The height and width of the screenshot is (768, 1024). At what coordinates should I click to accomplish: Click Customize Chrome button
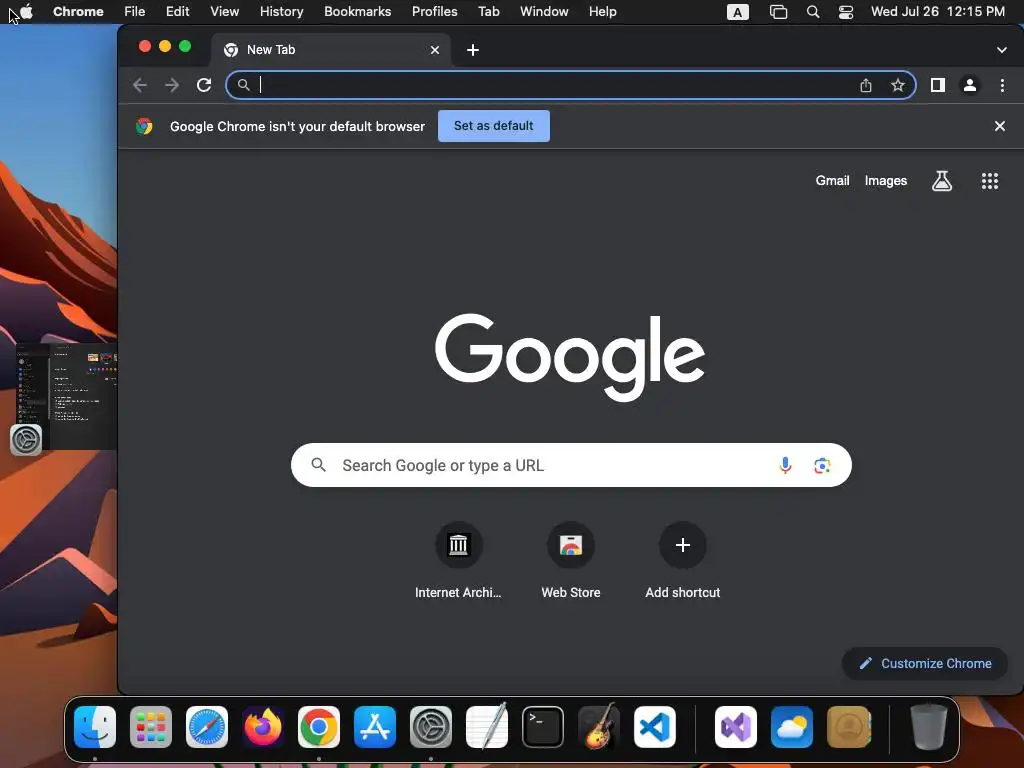925,664
